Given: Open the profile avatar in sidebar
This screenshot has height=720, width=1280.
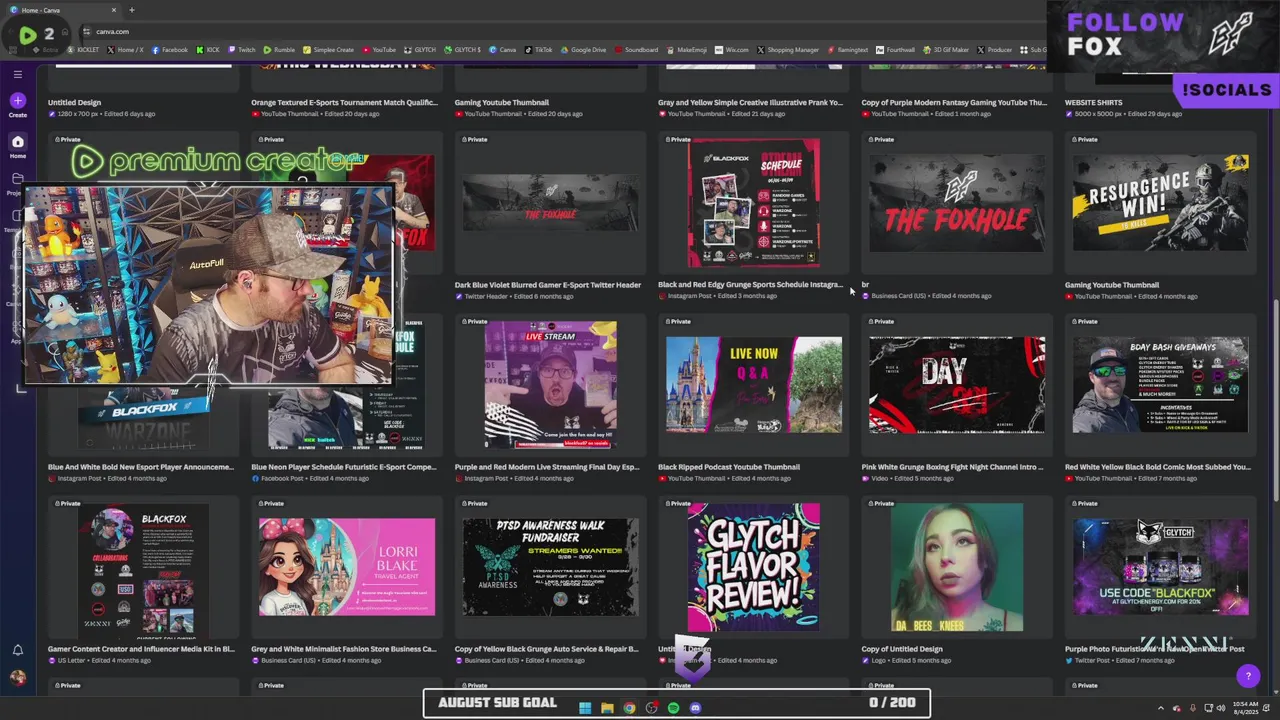Looking at the screenshot, I should click(17, 678).
